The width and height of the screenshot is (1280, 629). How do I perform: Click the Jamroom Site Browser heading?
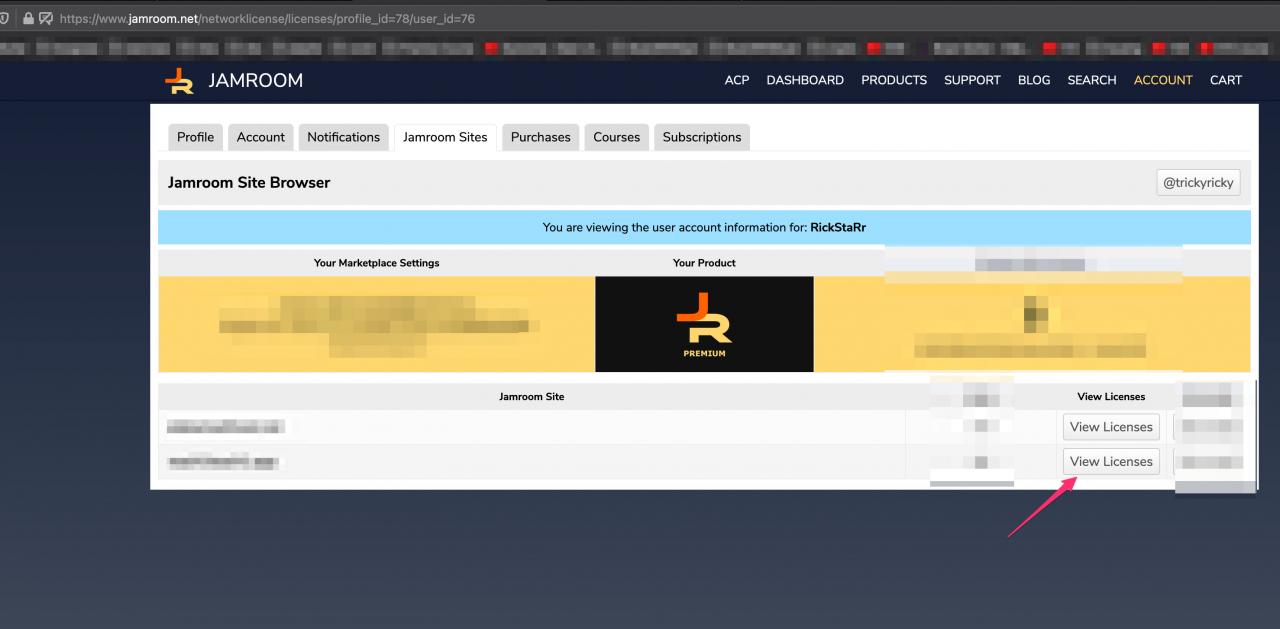click(249, 183)
